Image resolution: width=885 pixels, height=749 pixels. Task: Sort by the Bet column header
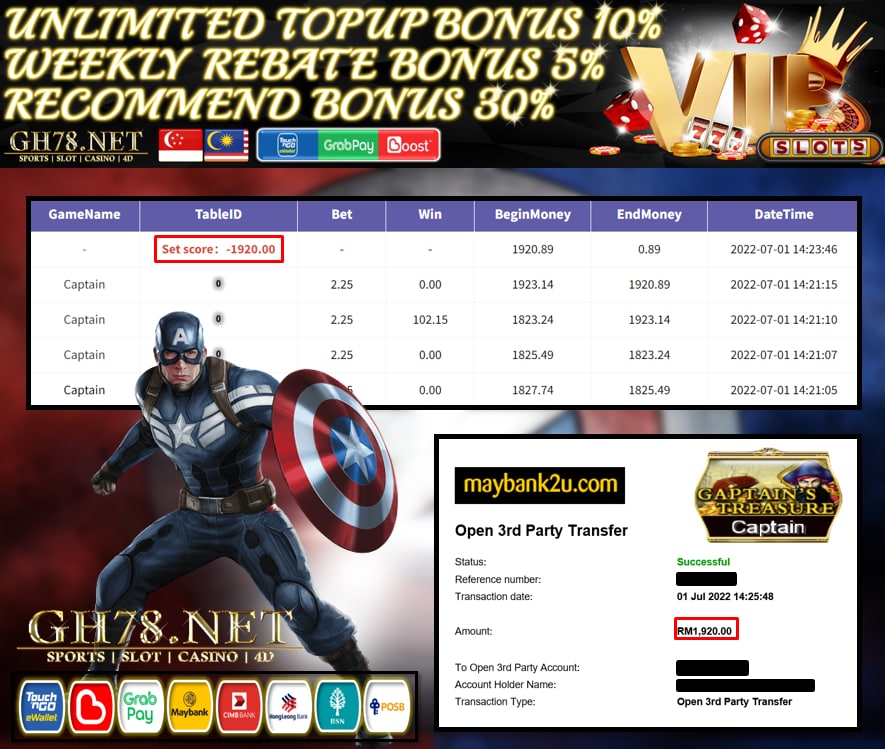click(341, 214)
